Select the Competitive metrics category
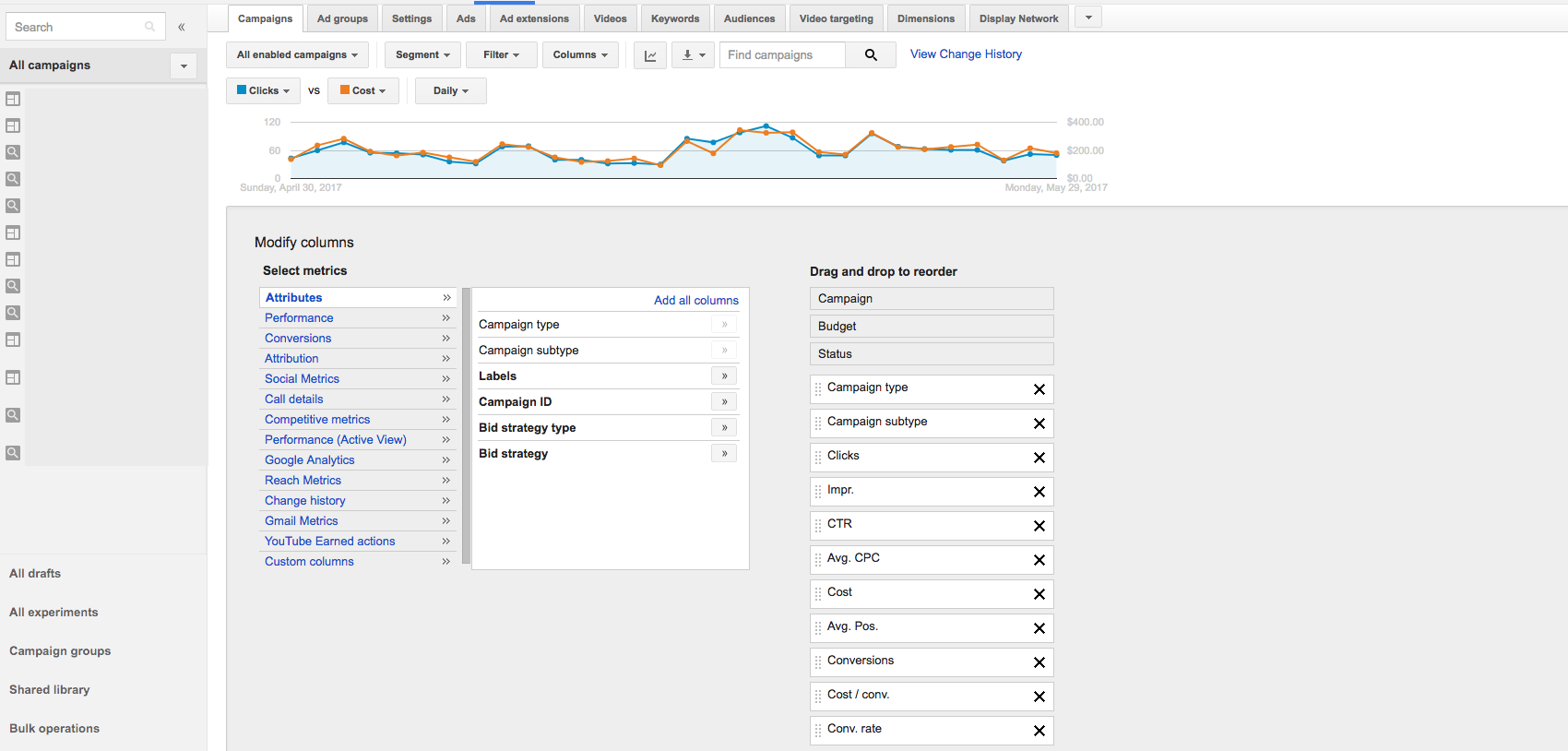 click(317, 420)
